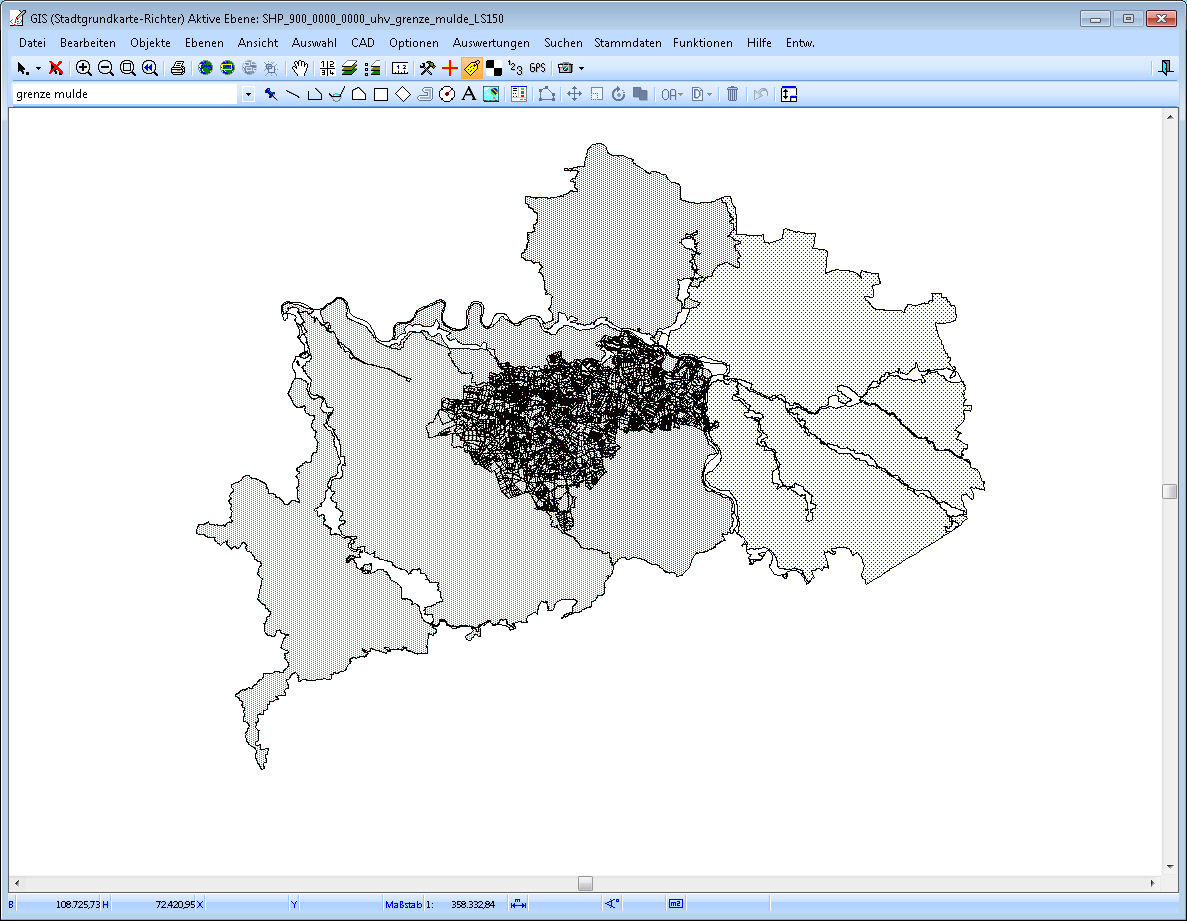Open the Ebenen menu

(x=204, y=43)
